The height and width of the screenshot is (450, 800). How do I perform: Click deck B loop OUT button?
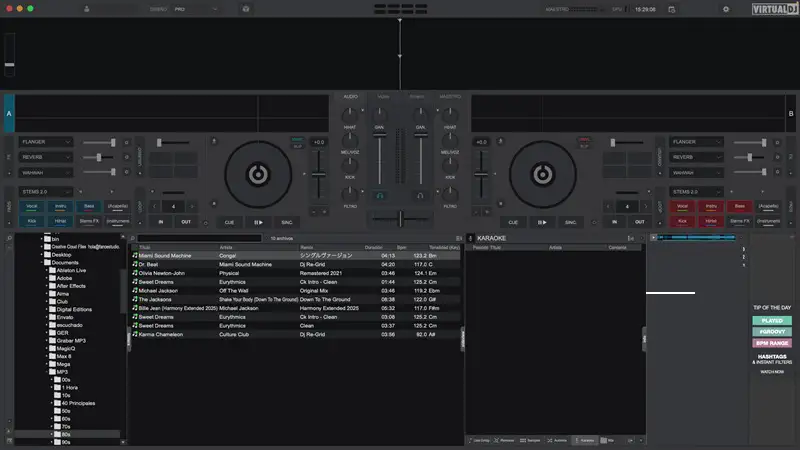(x=640, y=222)
